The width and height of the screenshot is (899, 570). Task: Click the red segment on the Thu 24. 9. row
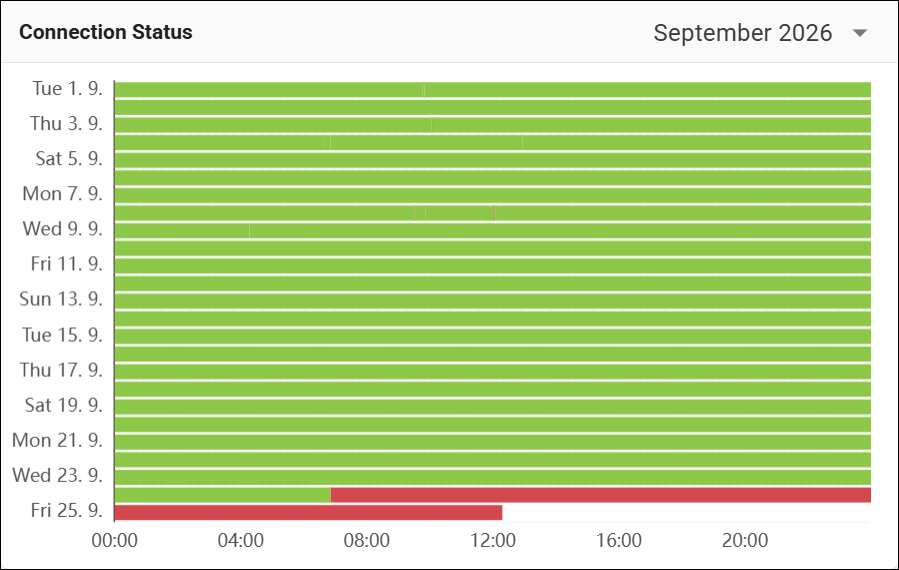601,495
